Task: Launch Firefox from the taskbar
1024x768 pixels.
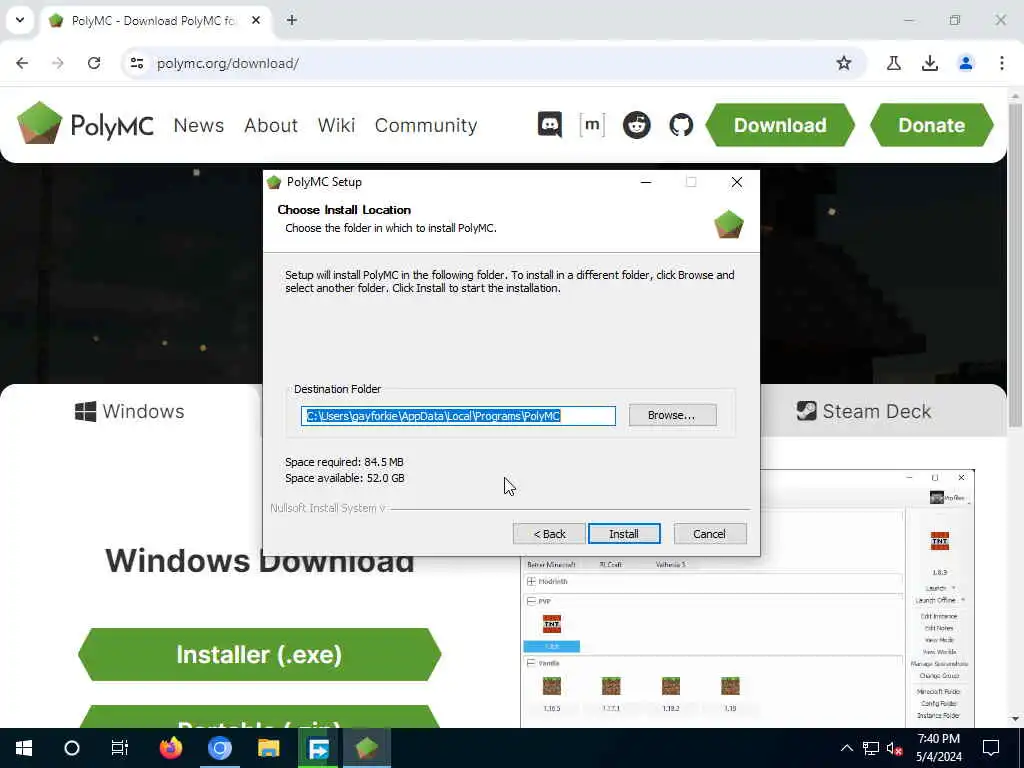Action: click(170, 748)
